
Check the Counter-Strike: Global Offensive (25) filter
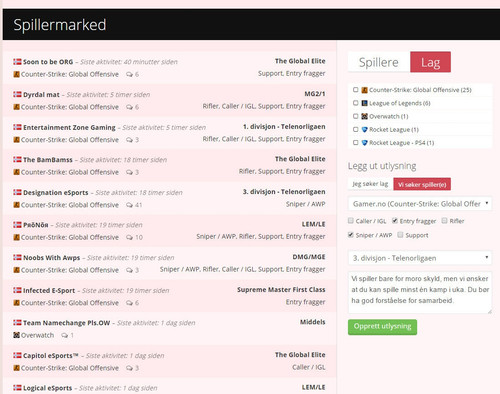(x=356, y=90)
